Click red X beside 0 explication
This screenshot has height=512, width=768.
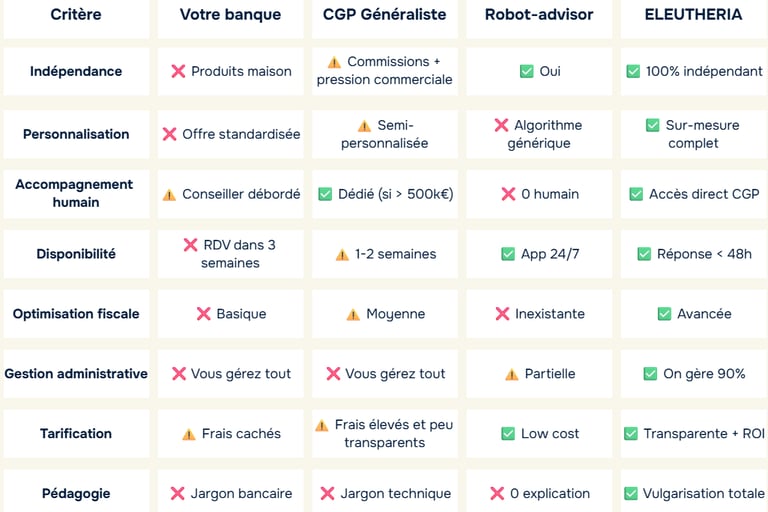tap(497, 493)
